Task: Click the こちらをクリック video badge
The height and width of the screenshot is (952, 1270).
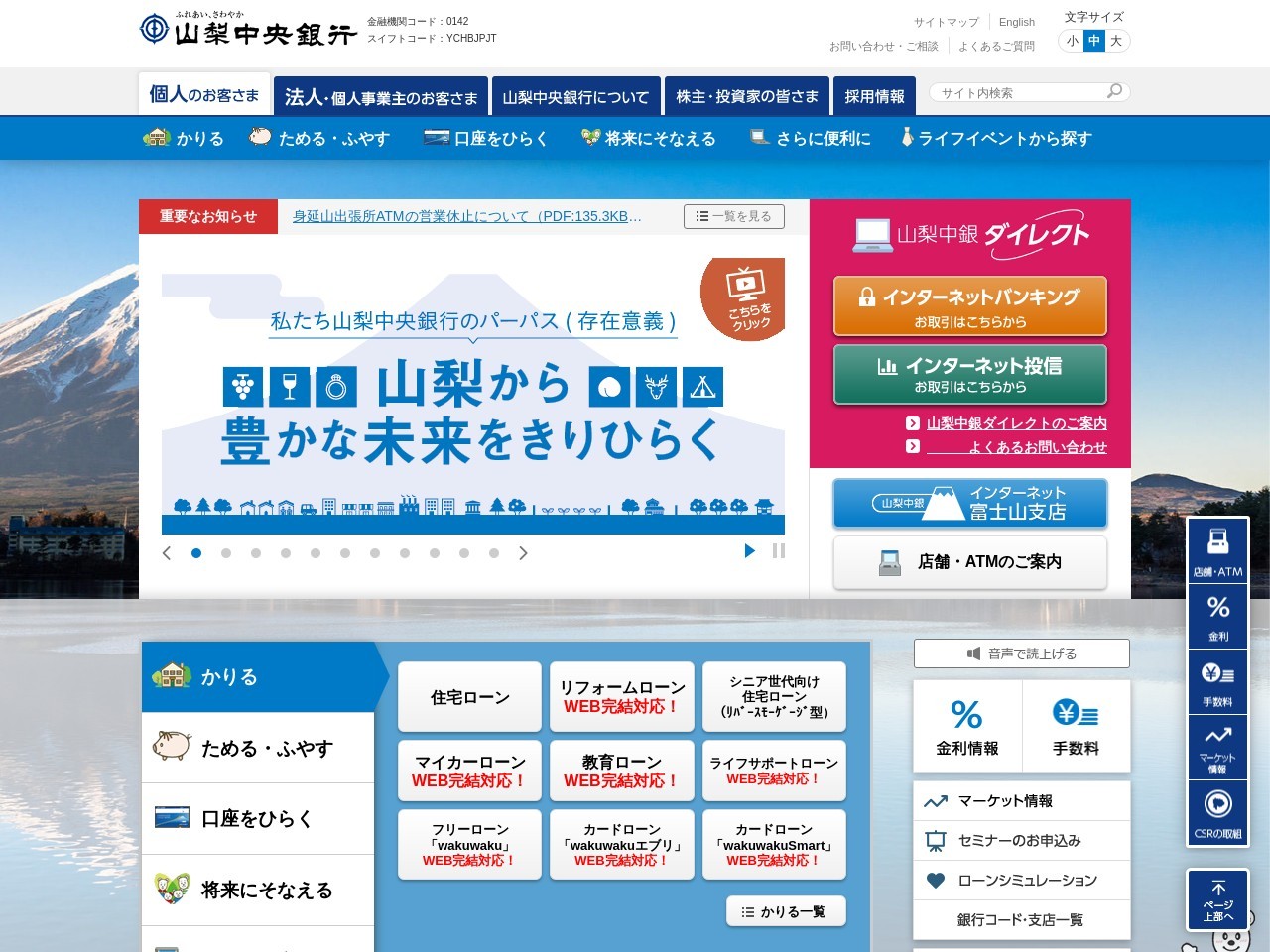Action: 745,297
